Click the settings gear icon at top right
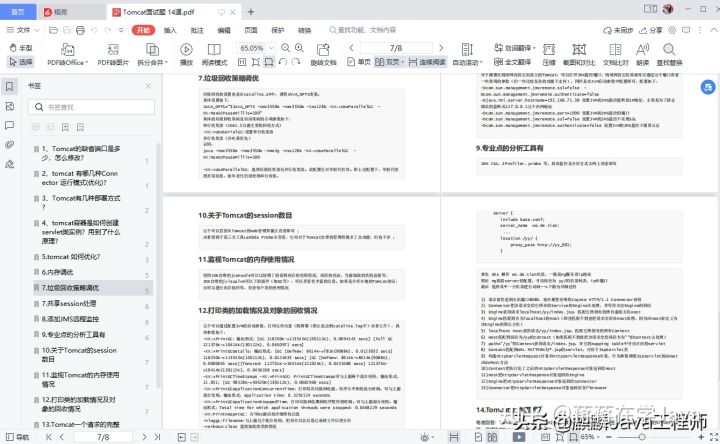 tap(672, 30)
